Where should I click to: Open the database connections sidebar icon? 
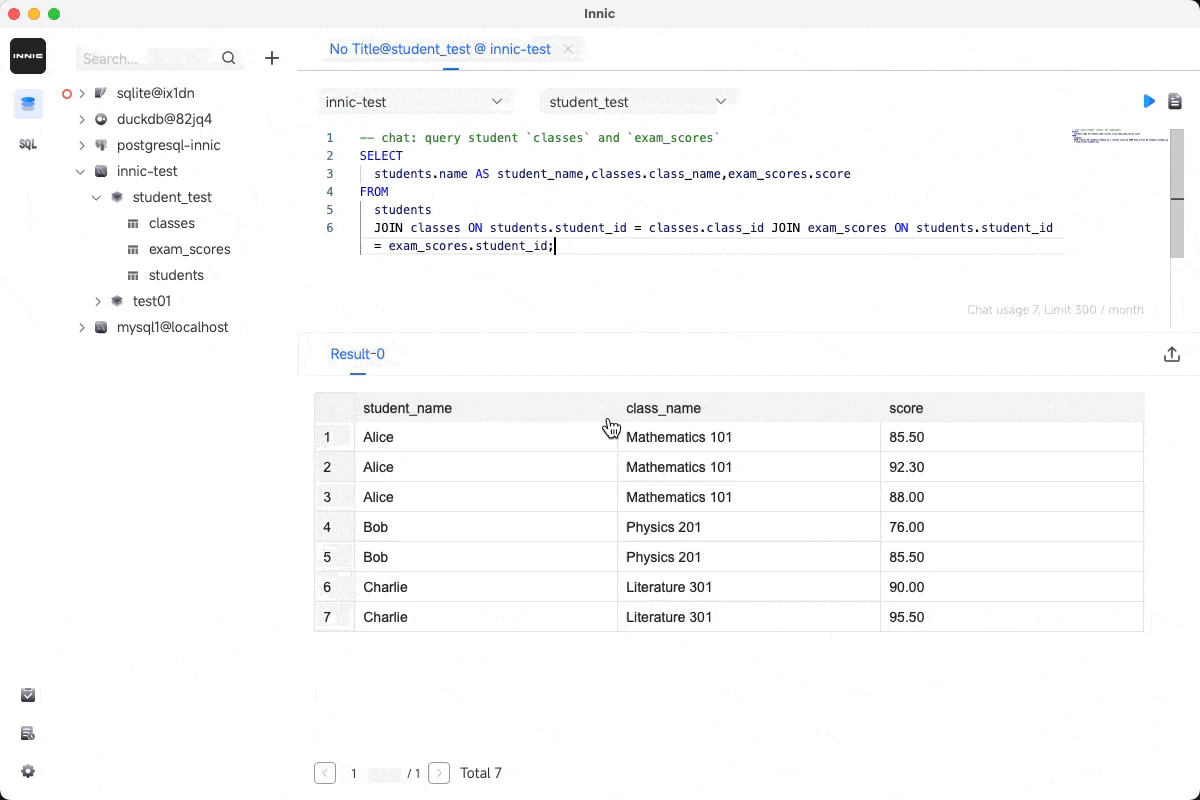coord(28,103)
